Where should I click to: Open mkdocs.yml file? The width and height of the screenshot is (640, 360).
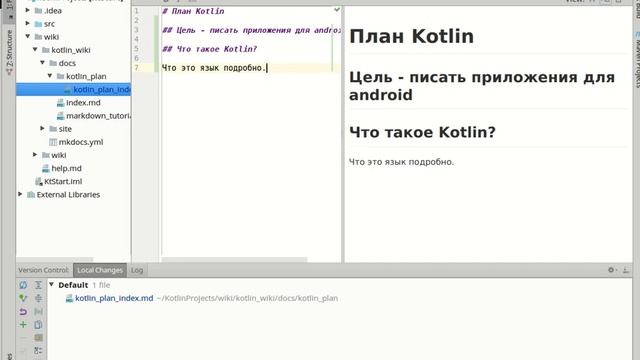pos(76,142)
